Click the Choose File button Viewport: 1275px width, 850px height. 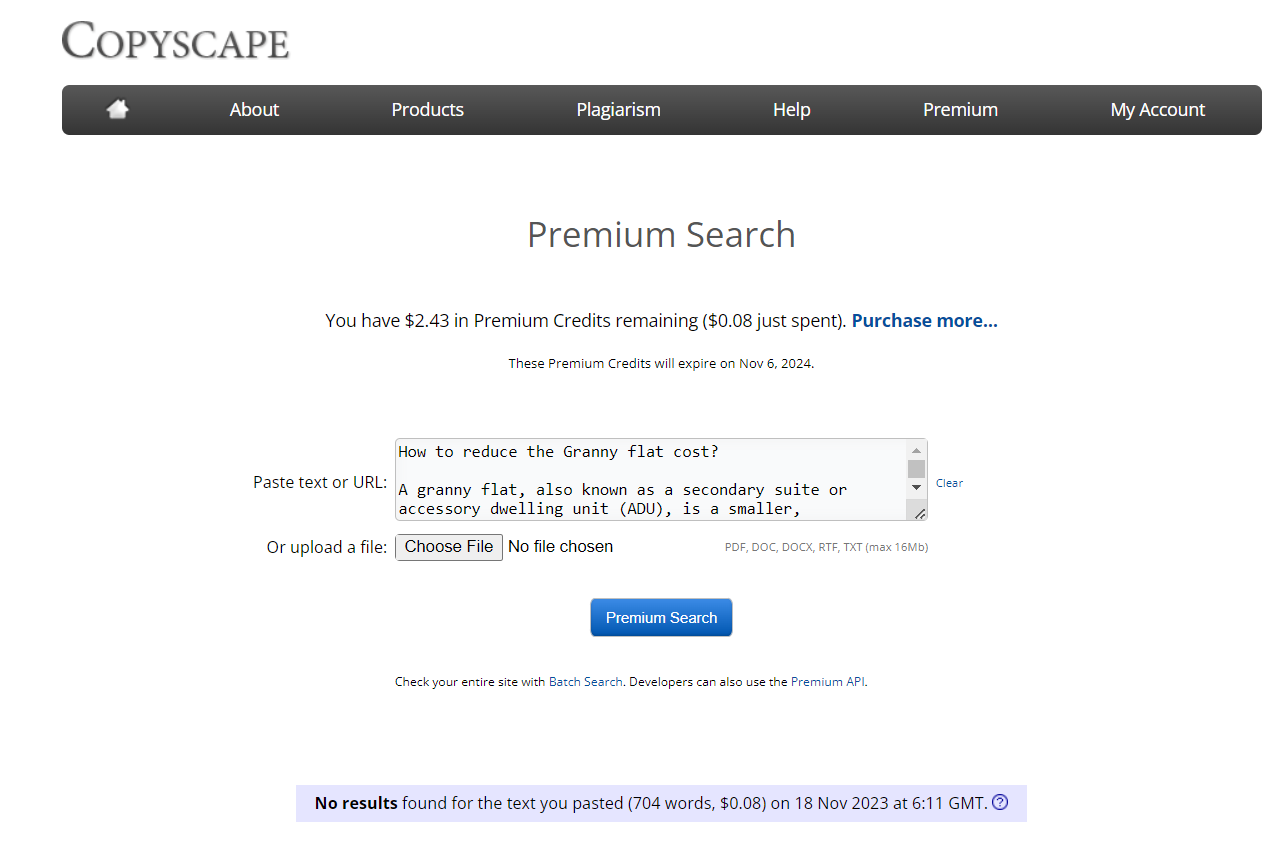tap(449, 547)
